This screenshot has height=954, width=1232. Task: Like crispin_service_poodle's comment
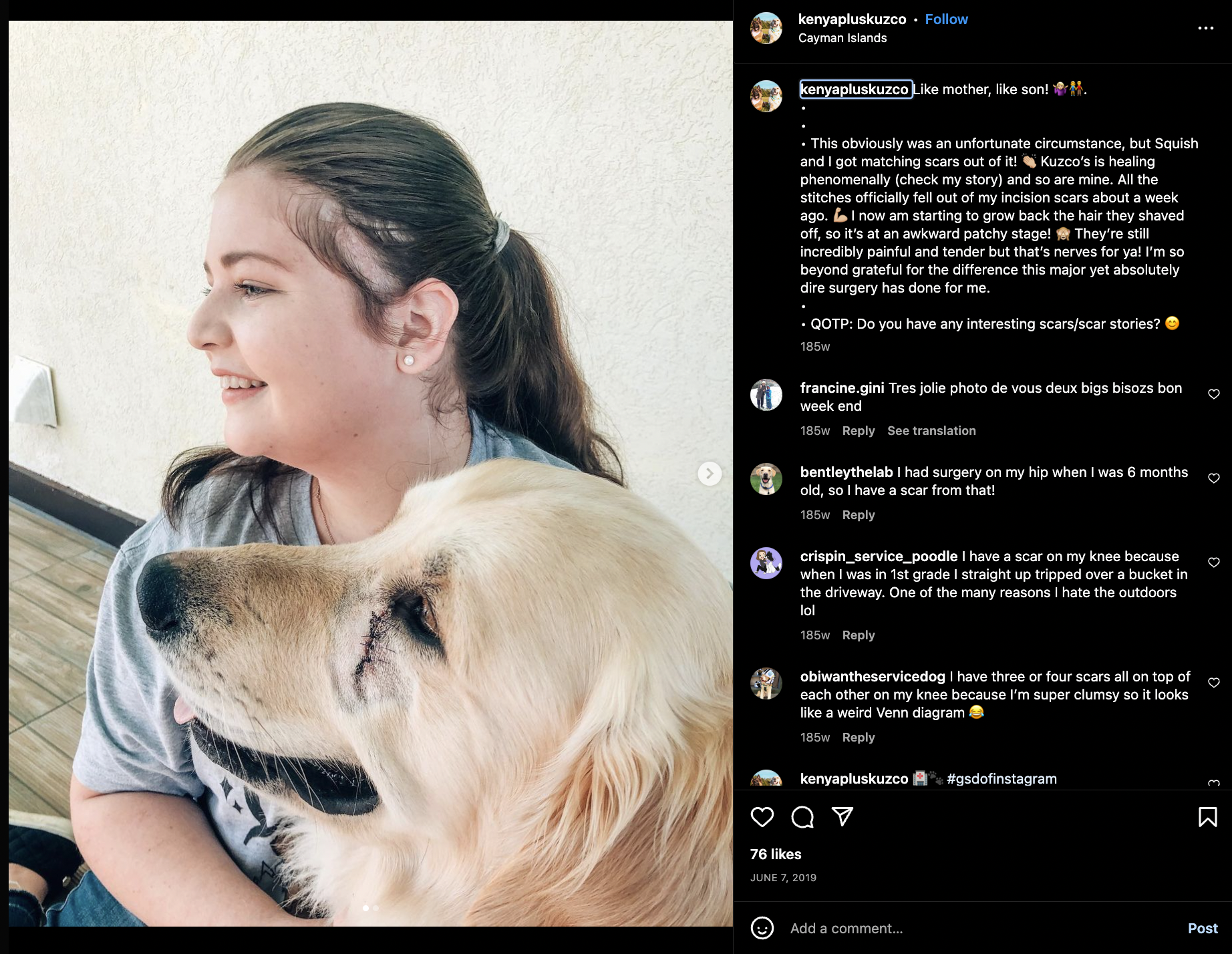click(x=1214, y=563)
